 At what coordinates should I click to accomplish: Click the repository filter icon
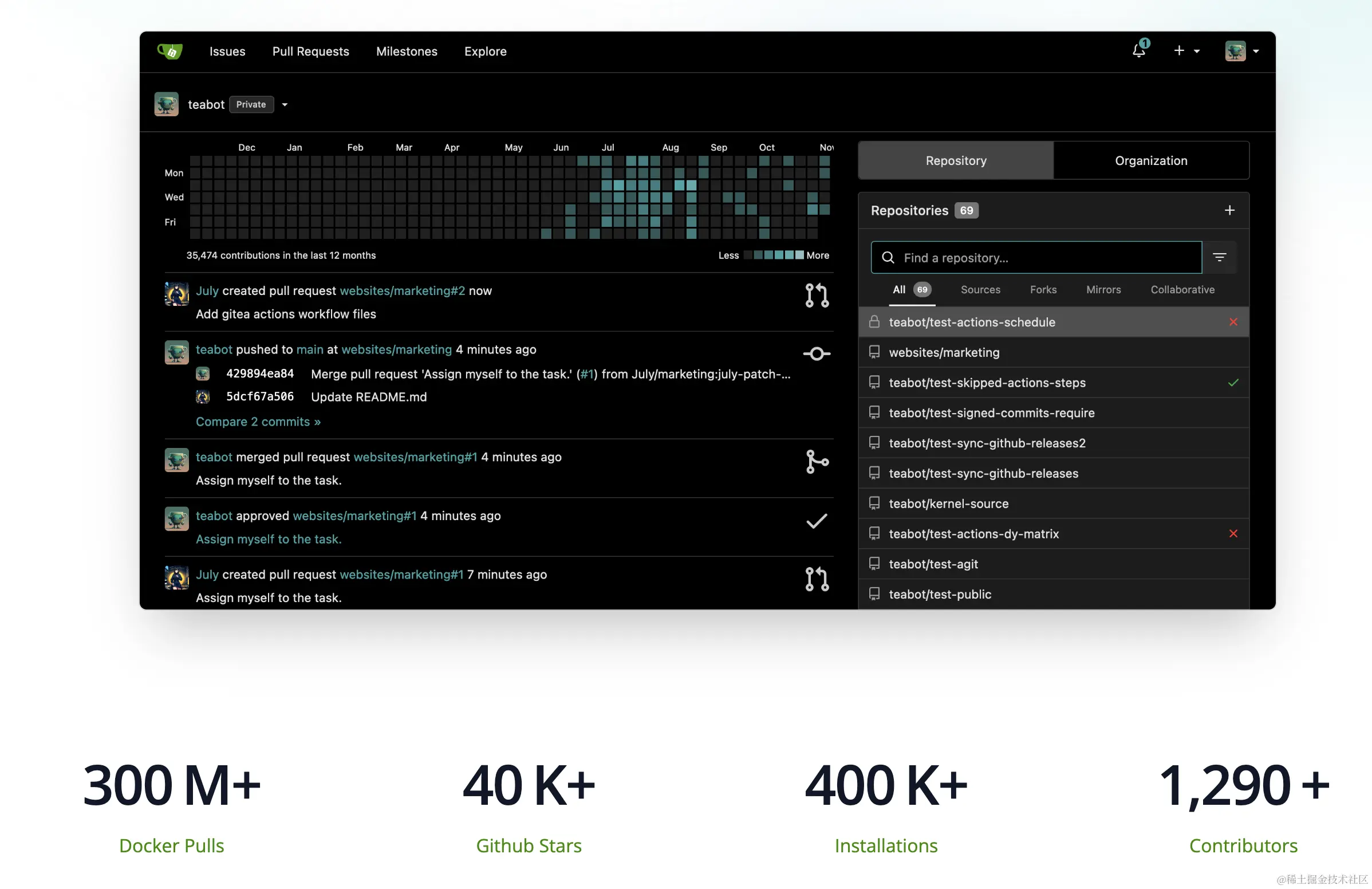[1219, 257]
